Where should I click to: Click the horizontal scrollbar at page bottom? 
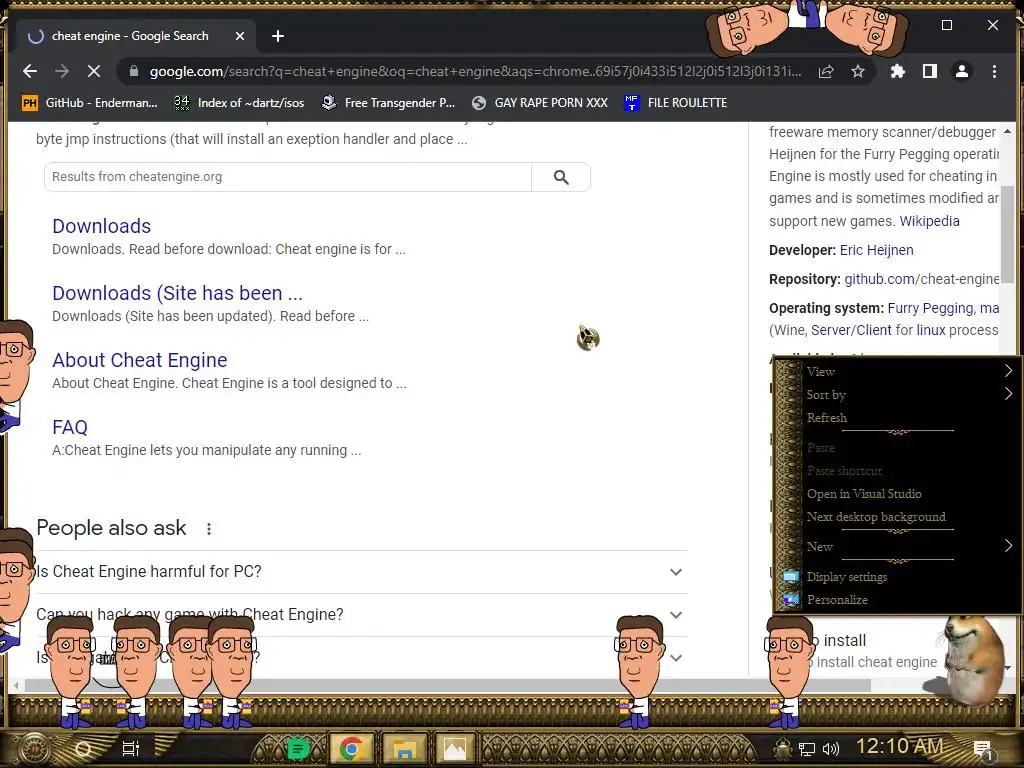(x=447, y=685)
